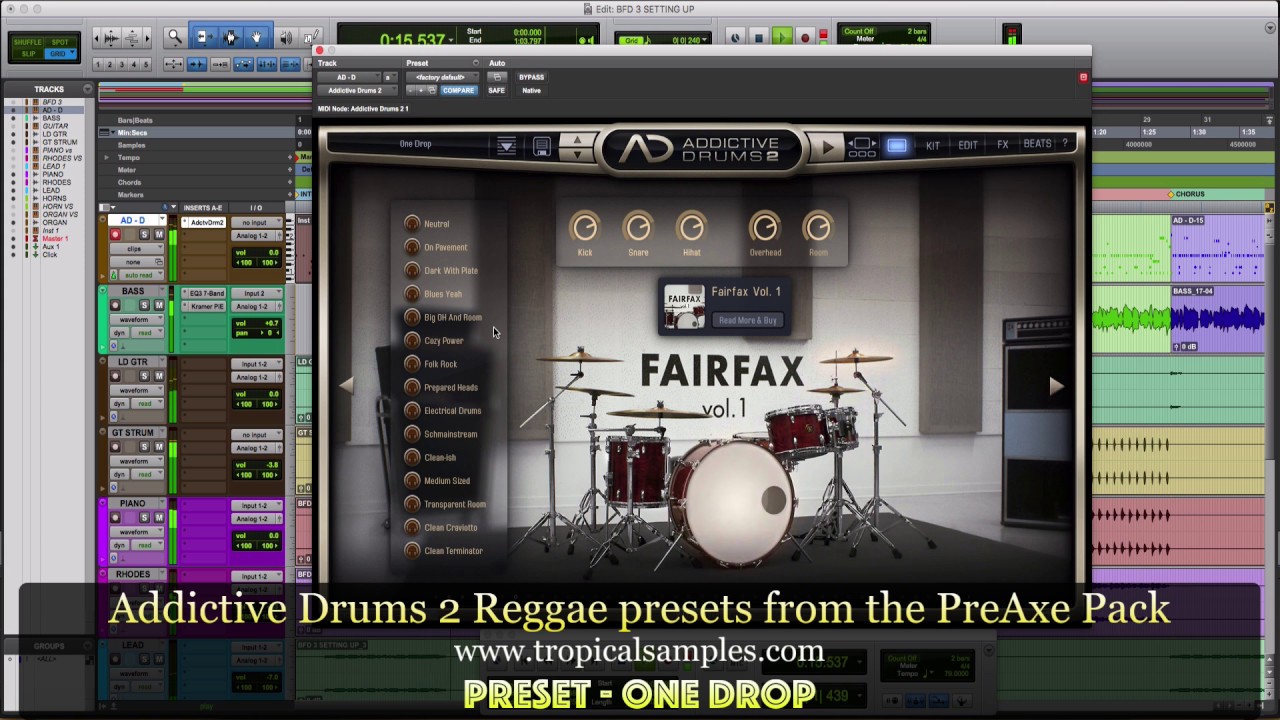Click Read More & Buy button
The image size is (1280, 720).
[747, 320]
